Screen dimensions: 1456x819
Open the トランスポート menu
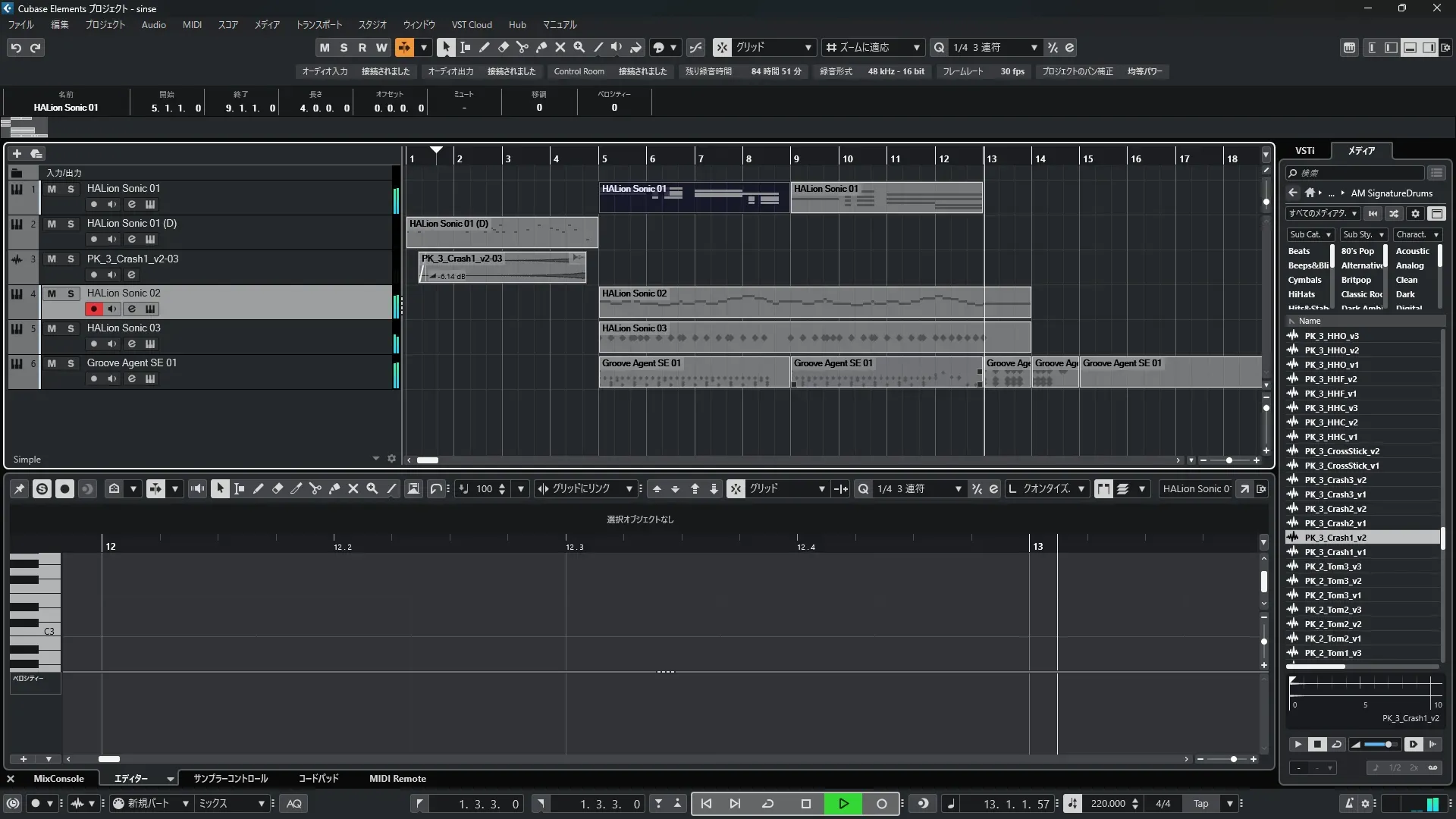coord(318,25)
